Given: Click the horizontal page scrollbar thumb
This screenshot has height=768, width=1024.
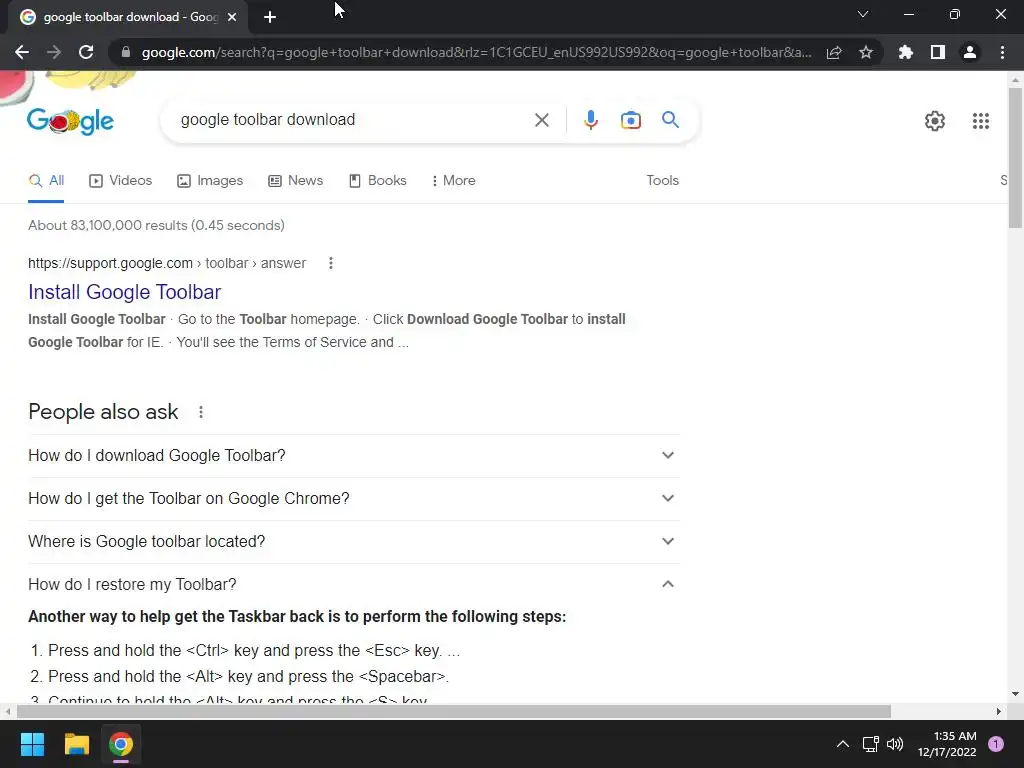Looking at the screenshot, I should click(x=454, y=712).
